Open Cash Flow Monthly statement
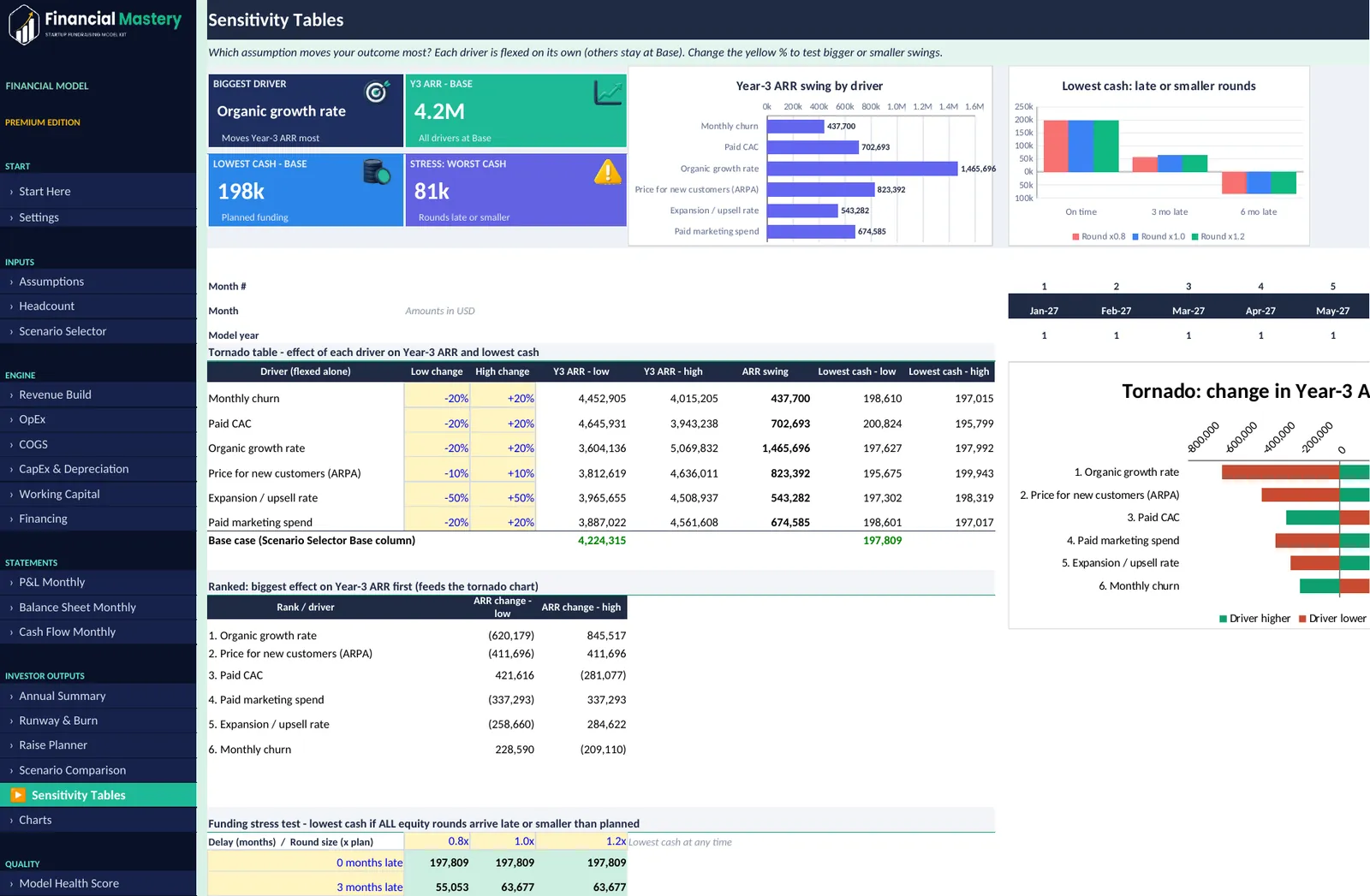 98,632
